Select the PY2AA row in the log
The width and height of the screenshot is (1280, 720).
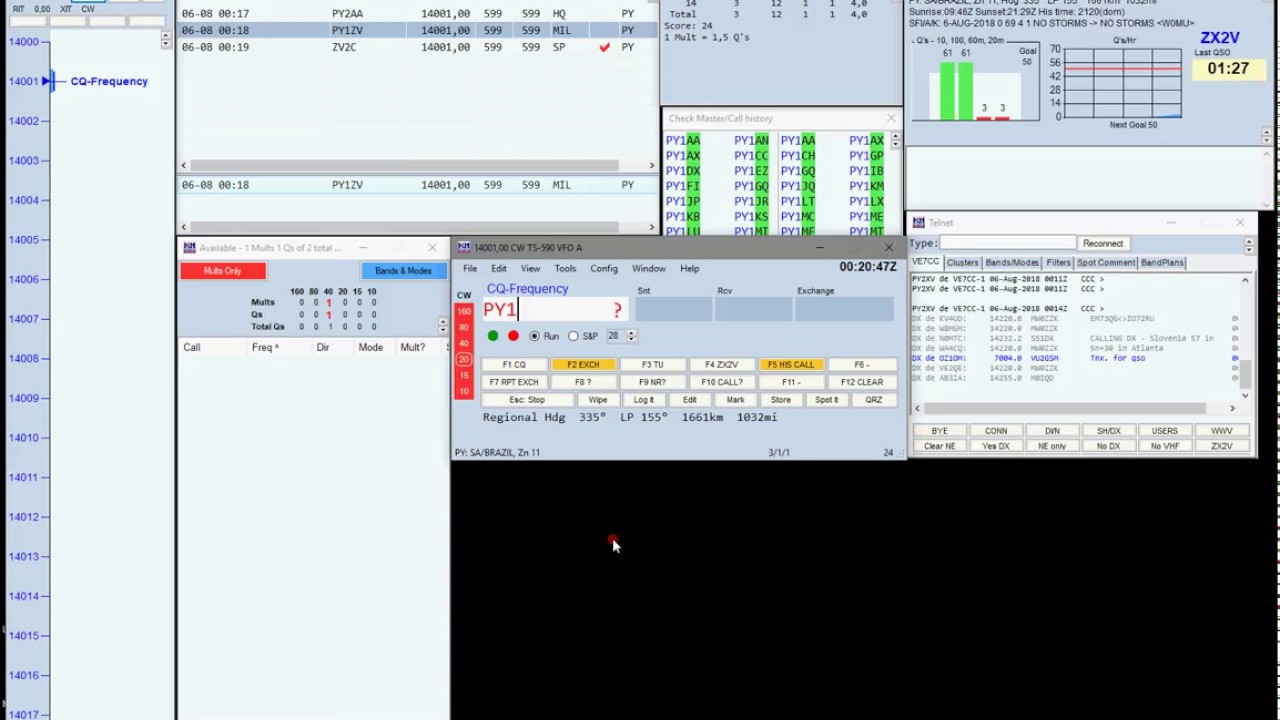(x=418, y=14)
